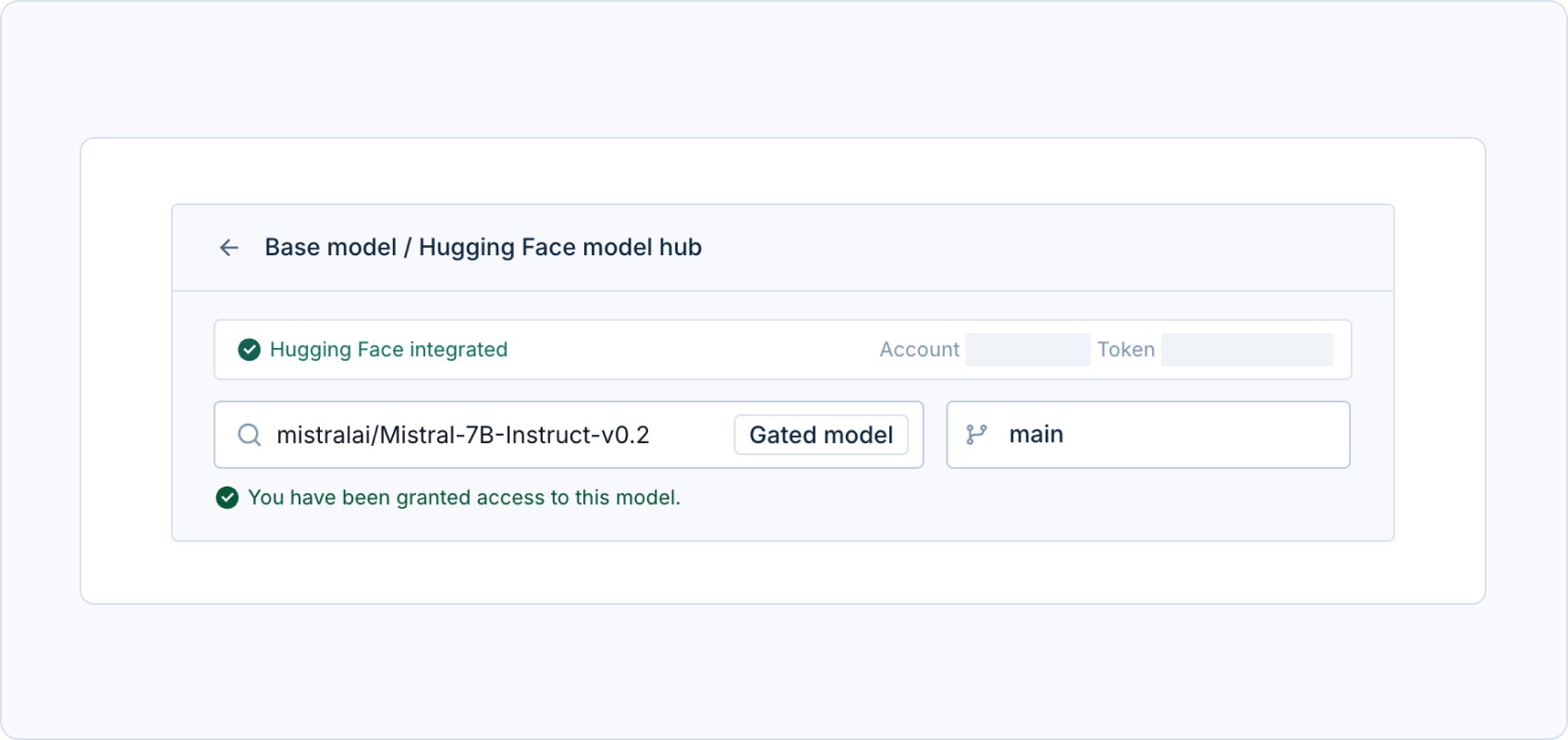Click the breadcrumb slash separator in header
The width and height of the screenshot is (1568, 740).
tap(408, 247)
